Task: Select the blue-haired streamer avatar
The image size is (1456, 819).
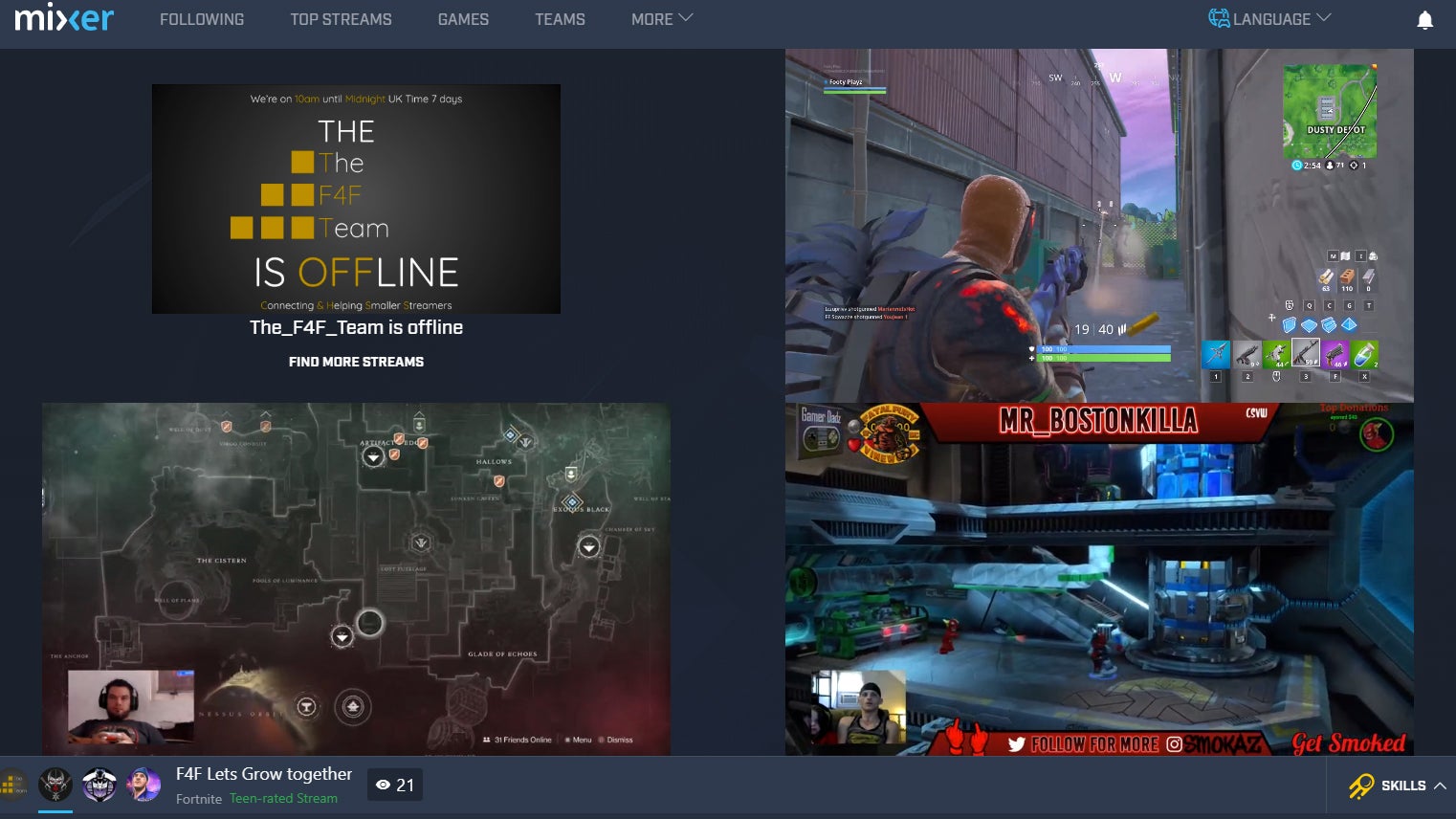Action: point(143,785)
